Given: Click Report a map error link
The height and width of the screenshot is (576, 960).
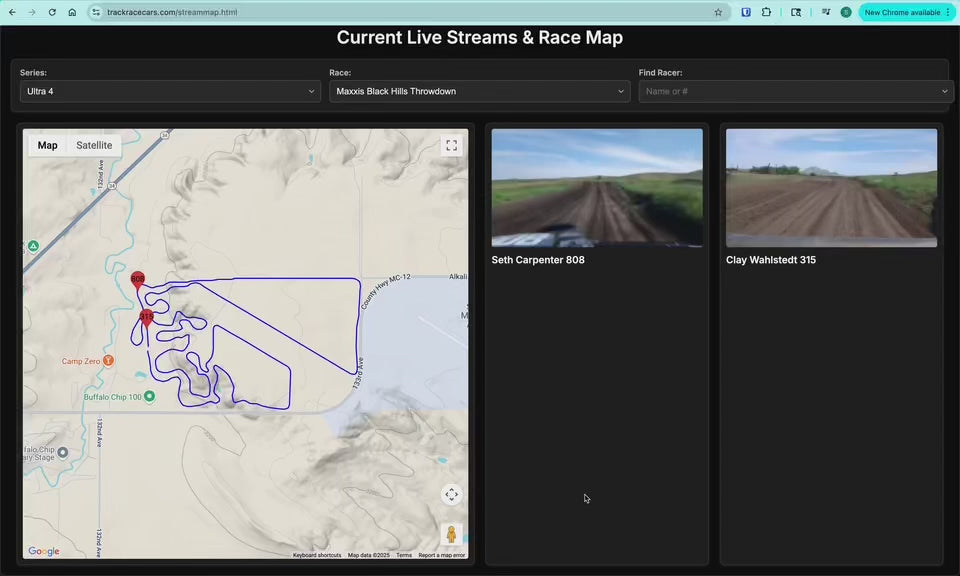Looking at the screenshot, I should coord(441,555).
